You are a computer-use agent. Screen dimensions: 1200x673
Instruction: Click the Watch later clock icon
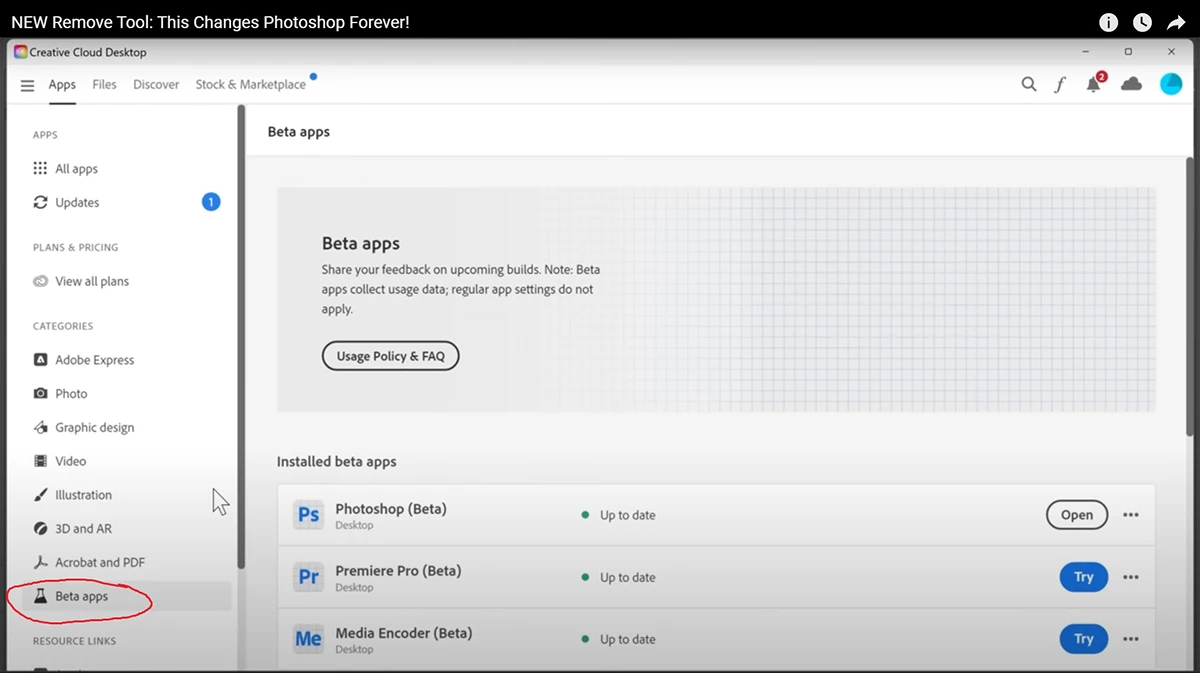1142,22
